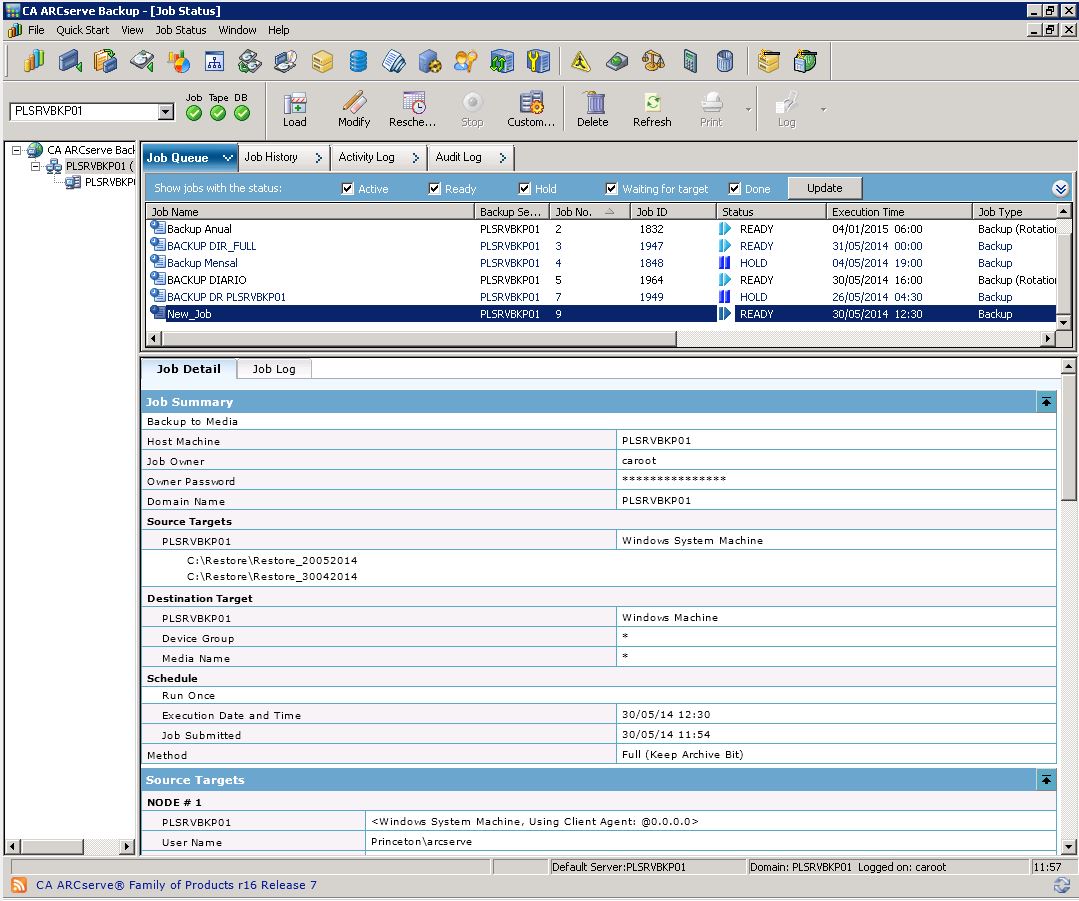Image resolution: width=1079 pixels, height=901 pixels.
Task: Uncheck the Active status checkbox
Action: pyautogui.click(x=348, y=189)
